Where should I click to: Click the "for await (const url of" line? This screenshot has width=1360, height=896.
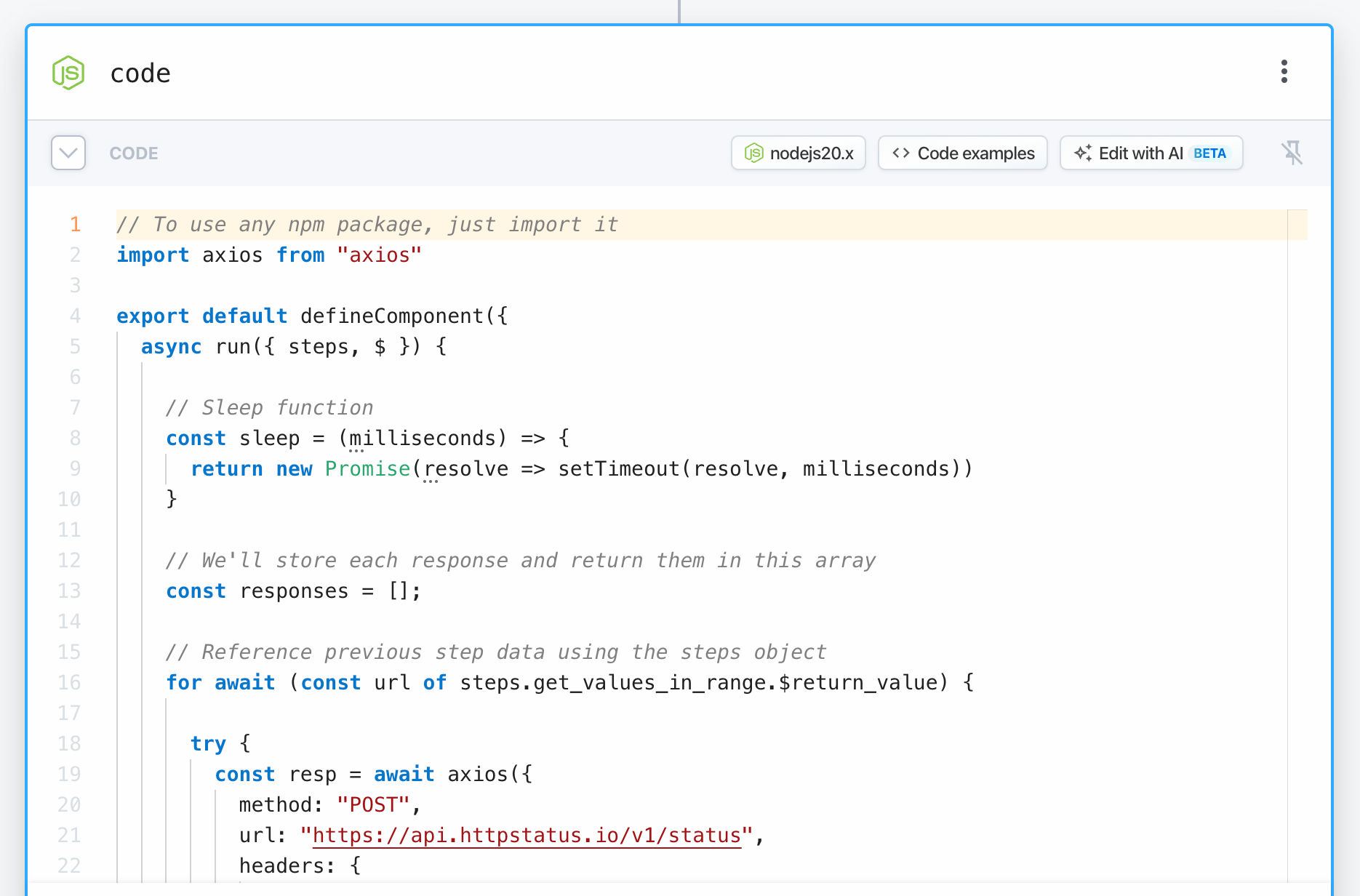569,682
